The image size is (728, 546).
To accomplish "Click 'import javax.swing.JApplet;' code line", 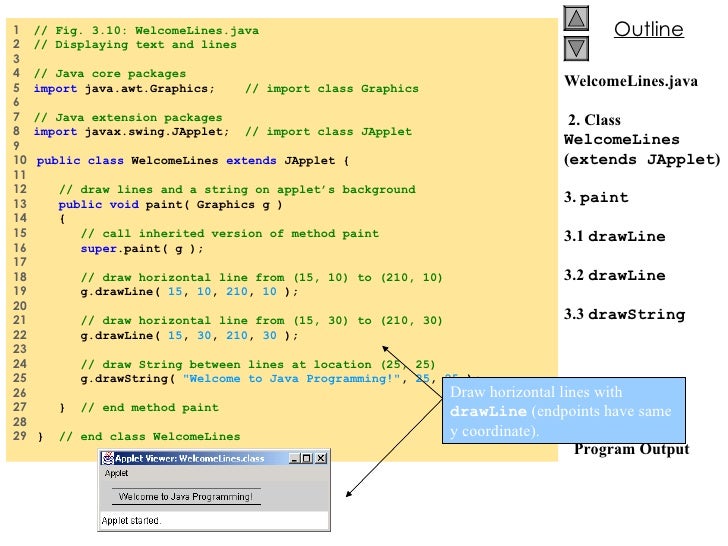I will tap(131, 131).
